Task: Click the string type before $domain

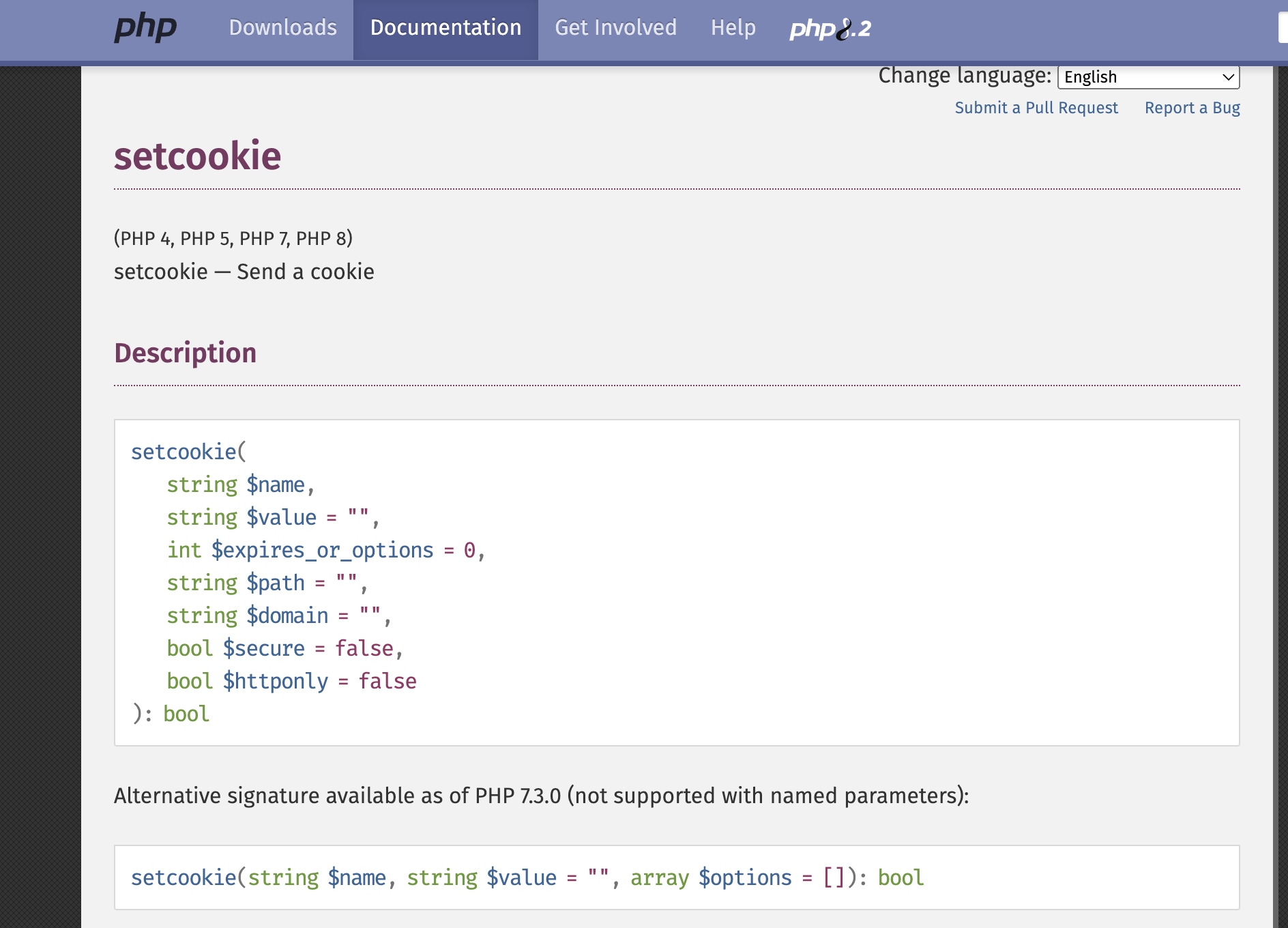Action: (x=202, y=615)
